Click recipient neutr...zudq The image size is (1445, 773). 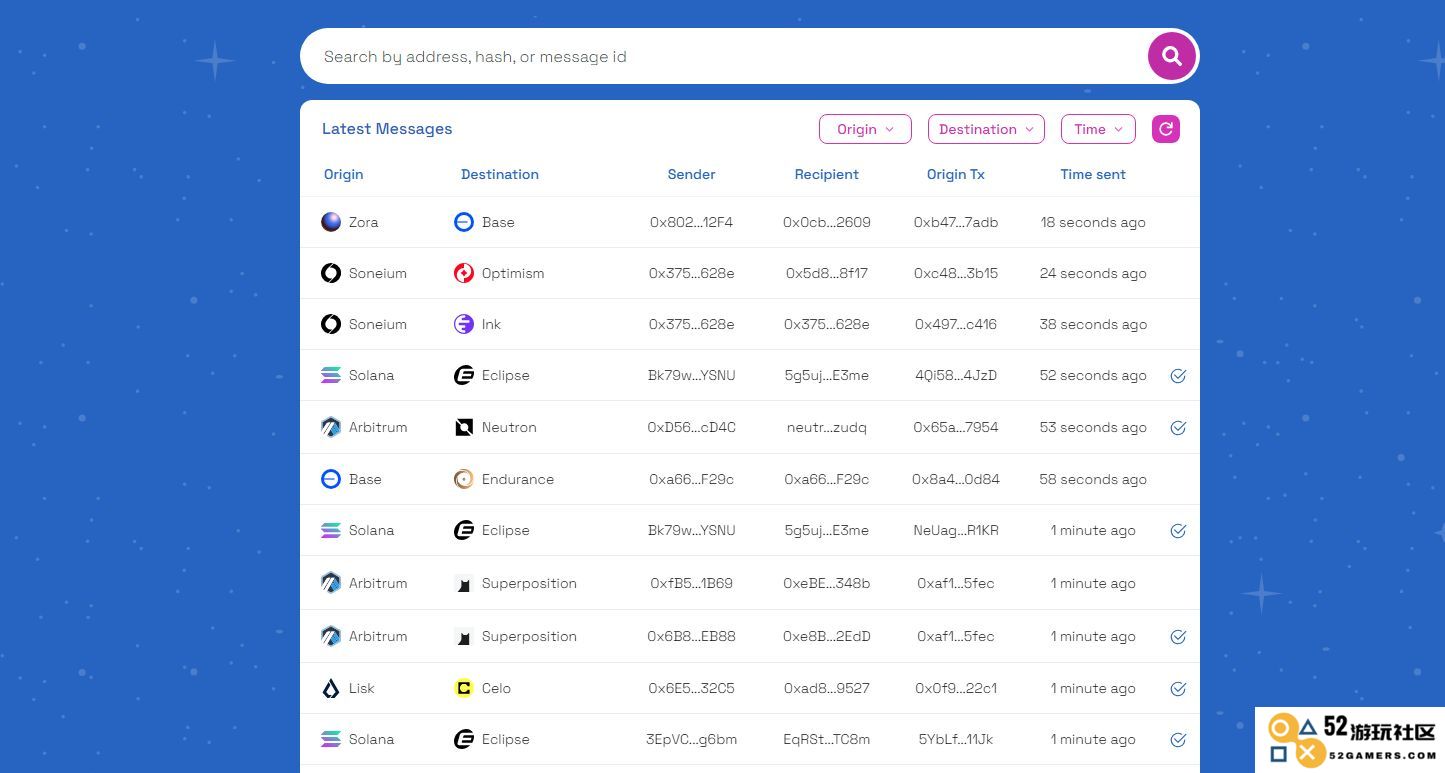(x=826, y=427)
